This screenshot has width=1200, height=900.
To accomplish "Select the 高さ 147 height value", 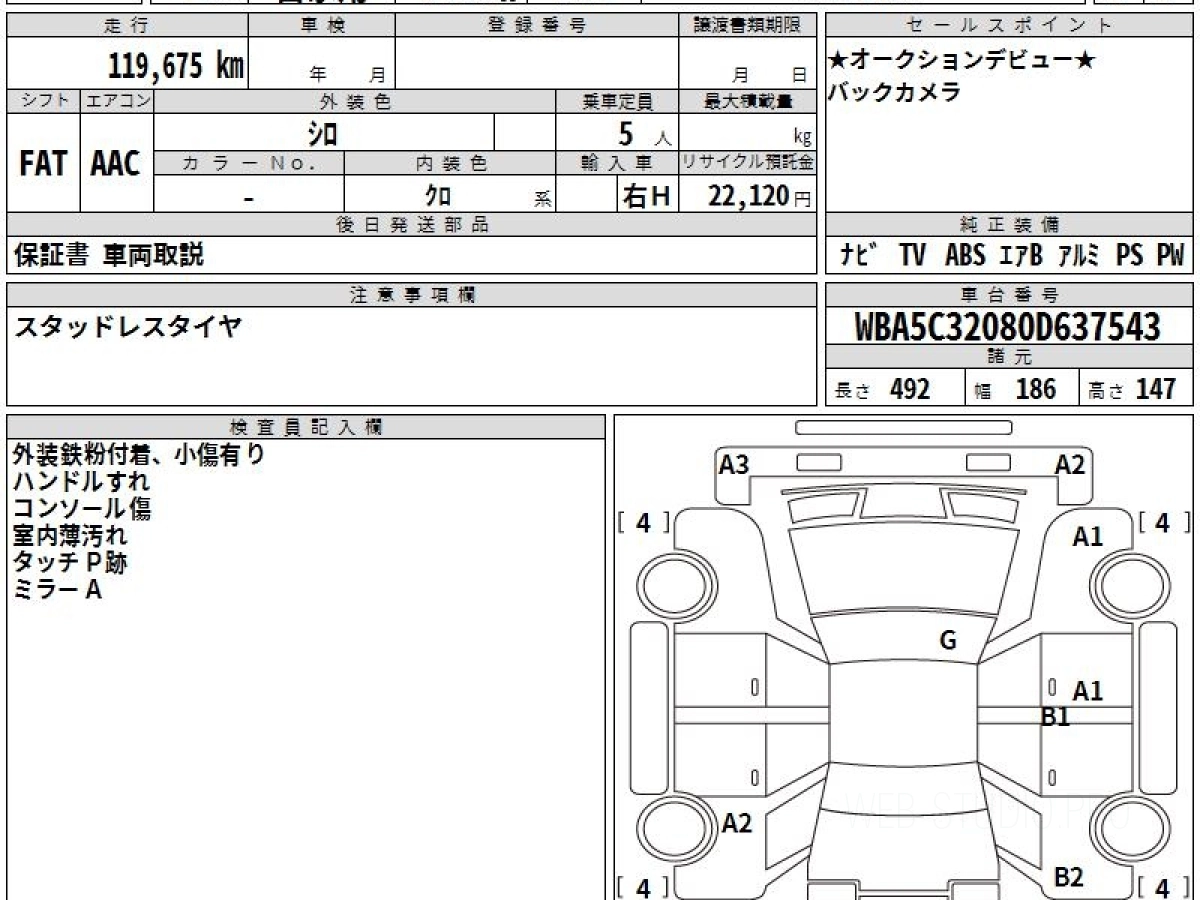I will [1133, 389].
